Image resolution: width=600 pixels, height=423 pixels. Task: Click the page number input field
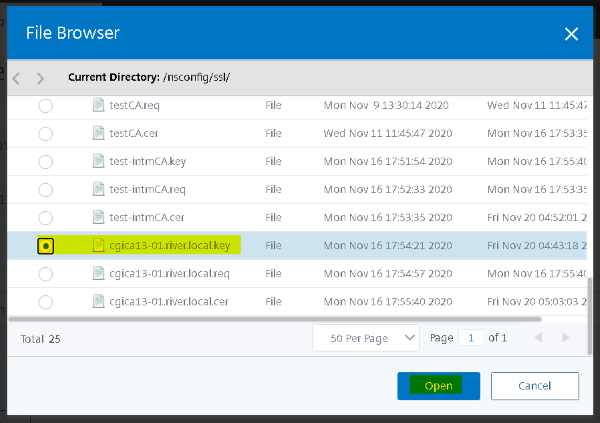coord(471,339)
